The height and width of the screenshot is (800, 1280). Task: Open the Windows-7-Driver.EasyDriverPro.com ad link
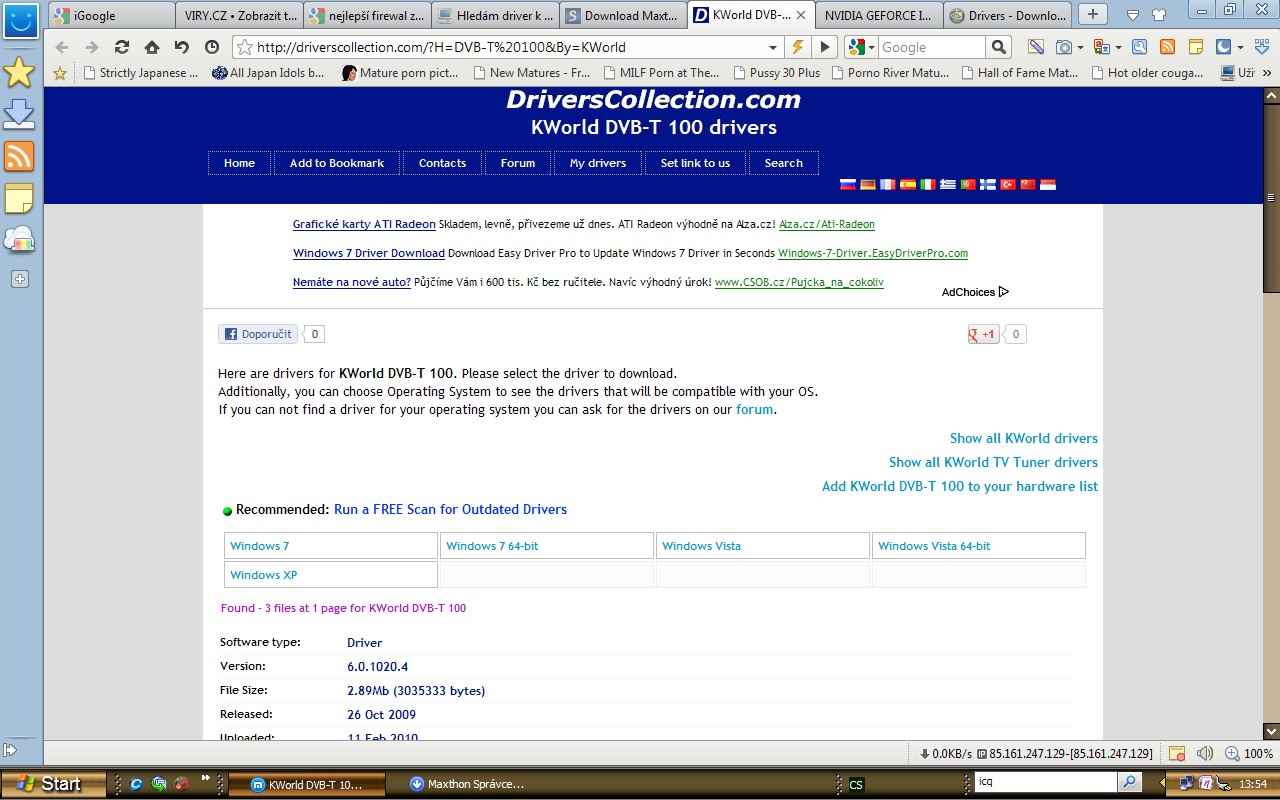(873, 253)
